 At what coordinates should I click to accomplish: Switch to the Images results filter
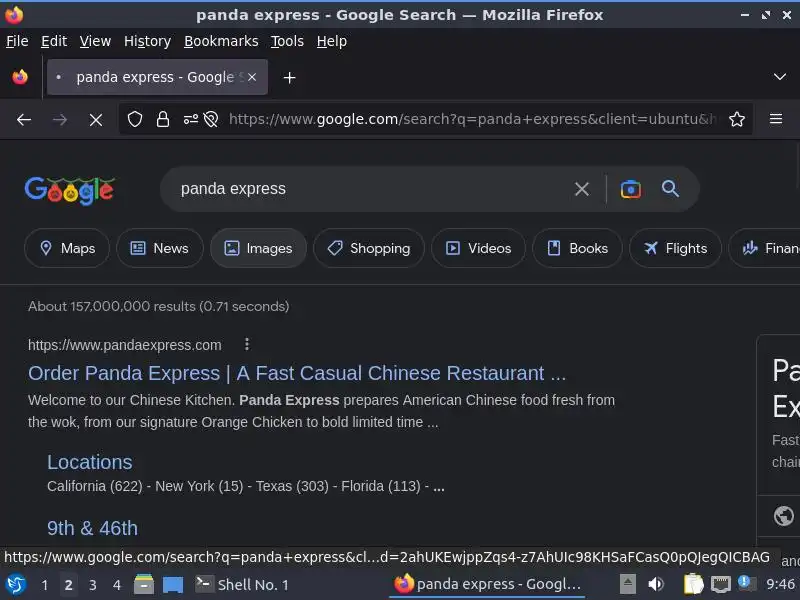pos(259,248)
